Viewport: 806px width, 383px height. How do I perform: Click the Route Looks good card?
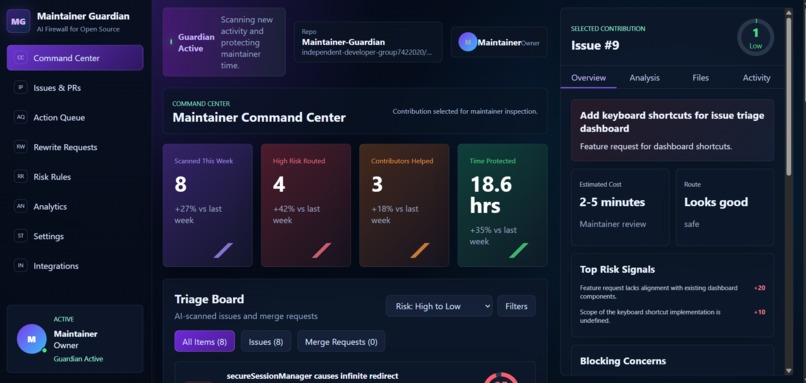click(725, 207)
